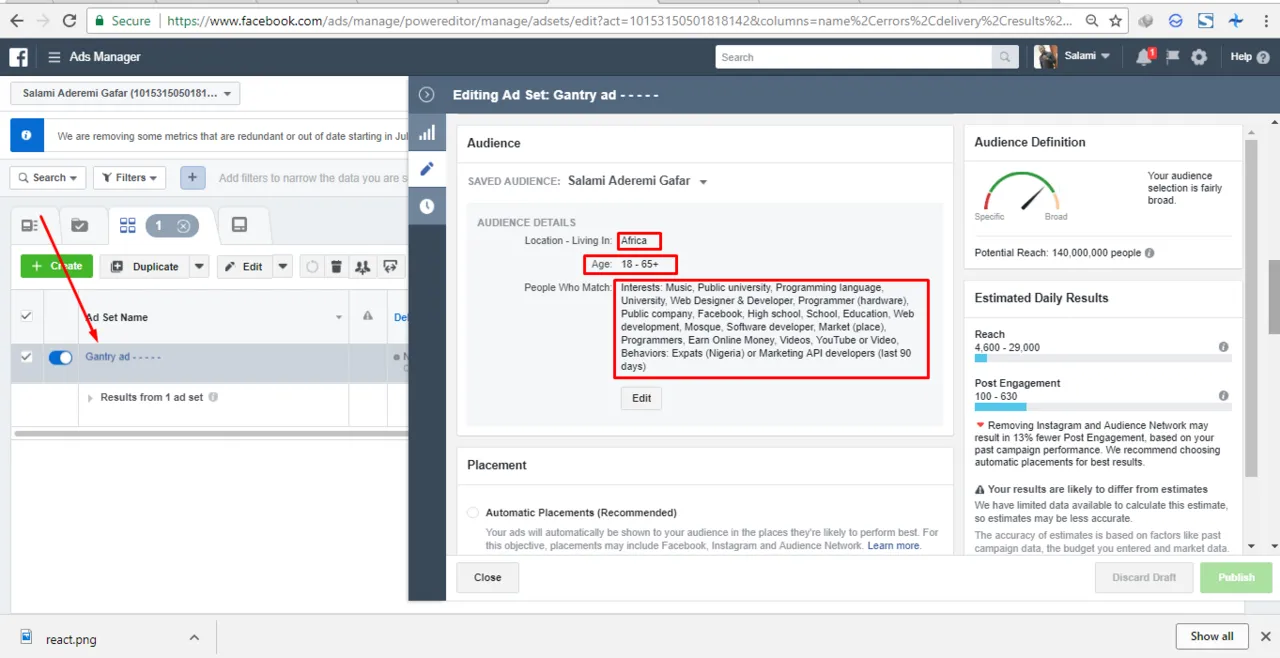Click the Post Engagement estimate bar

(1103, 407)
